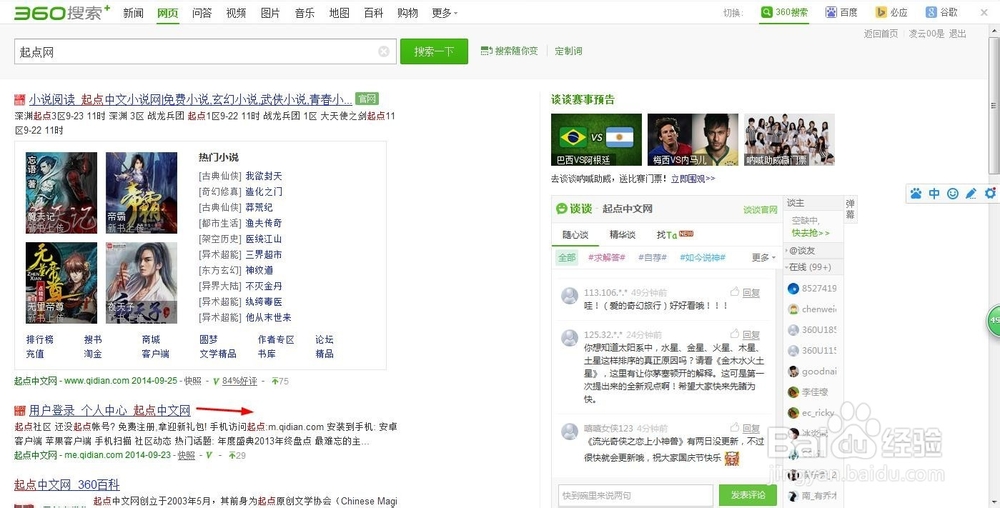Open the 谈谈官网 link
The image size is (1000, 508).
(x=760, y=210)
